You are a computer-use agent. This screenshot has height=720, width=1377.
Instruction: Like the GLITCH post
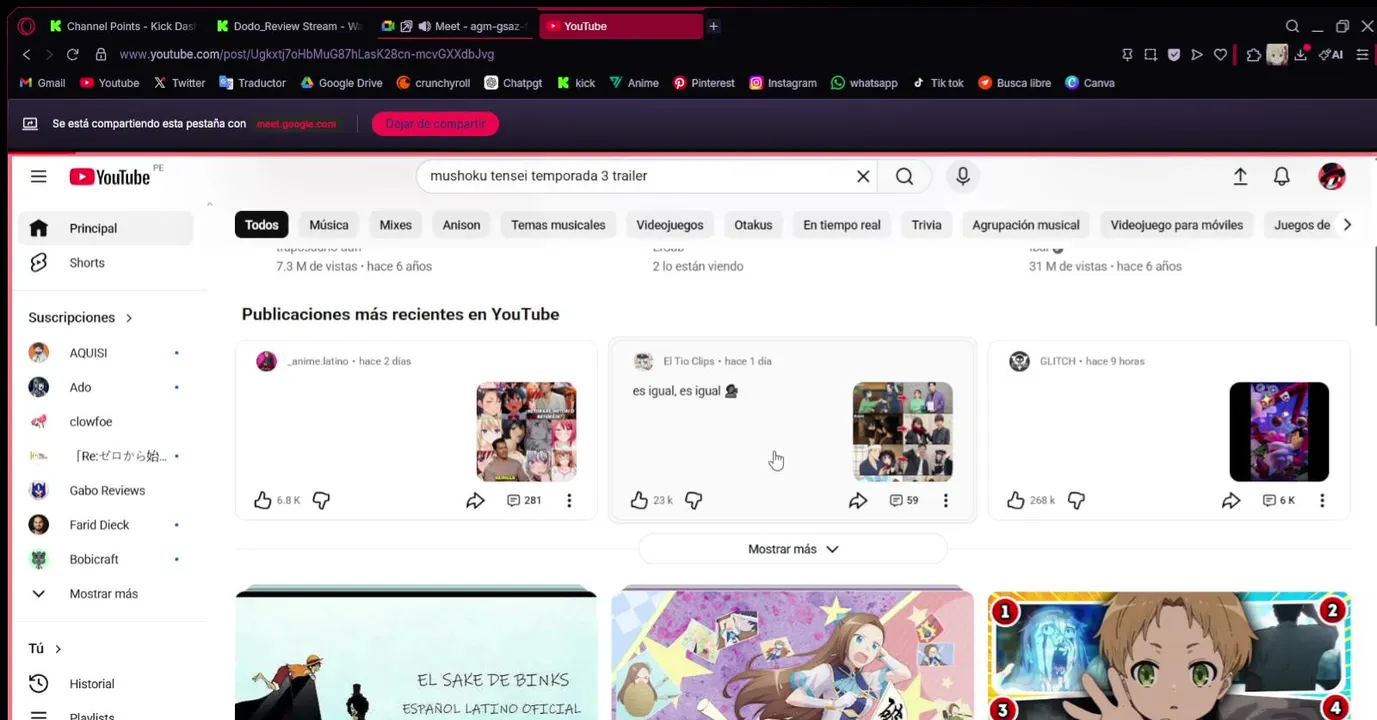[1016, 500]
